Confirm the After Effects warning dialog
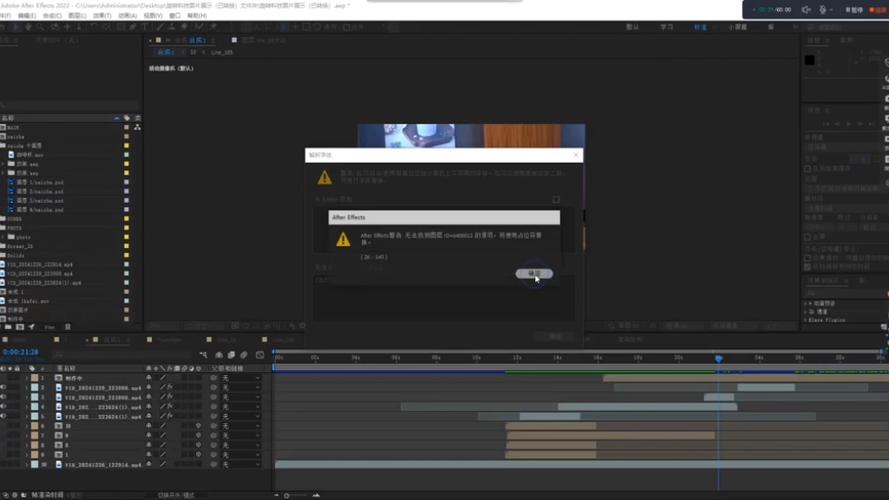 [534, 274]
